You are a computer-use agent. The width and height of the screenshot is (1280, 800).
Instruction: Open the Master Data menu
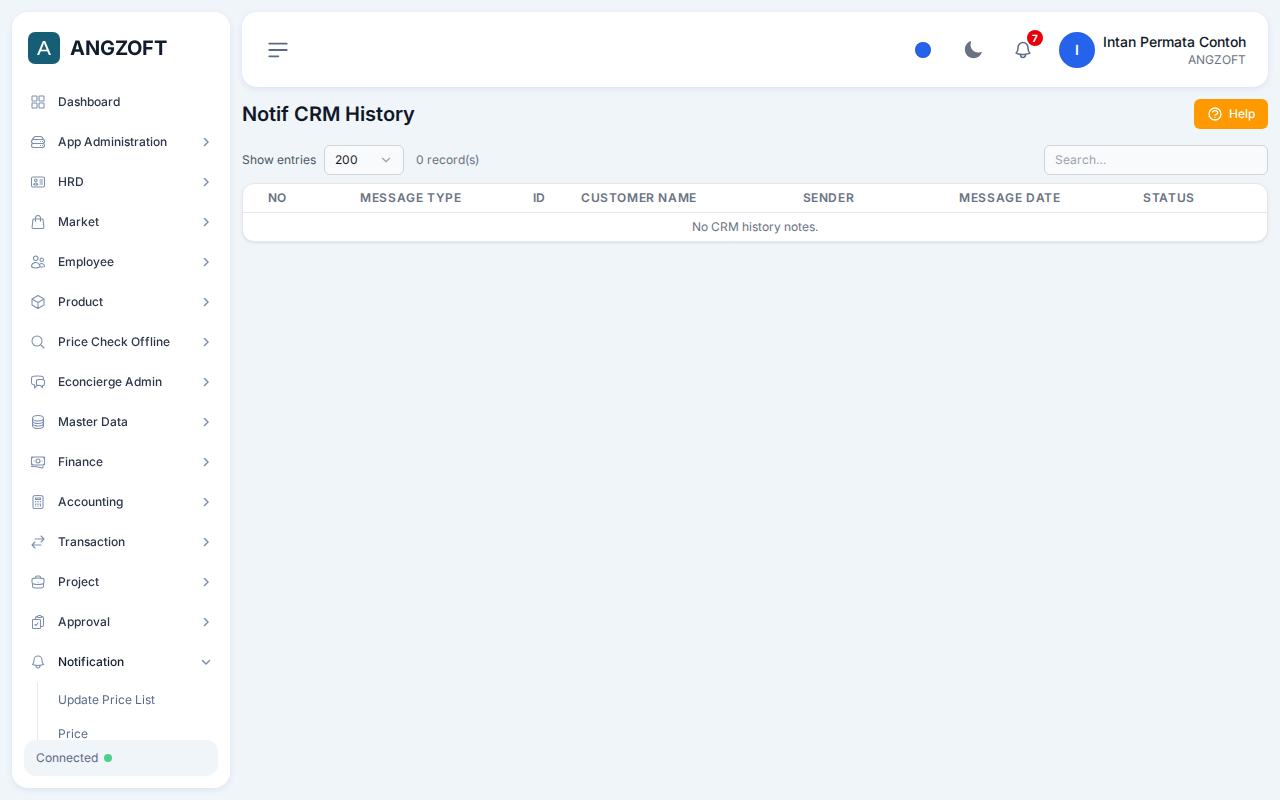click(121, 422)
